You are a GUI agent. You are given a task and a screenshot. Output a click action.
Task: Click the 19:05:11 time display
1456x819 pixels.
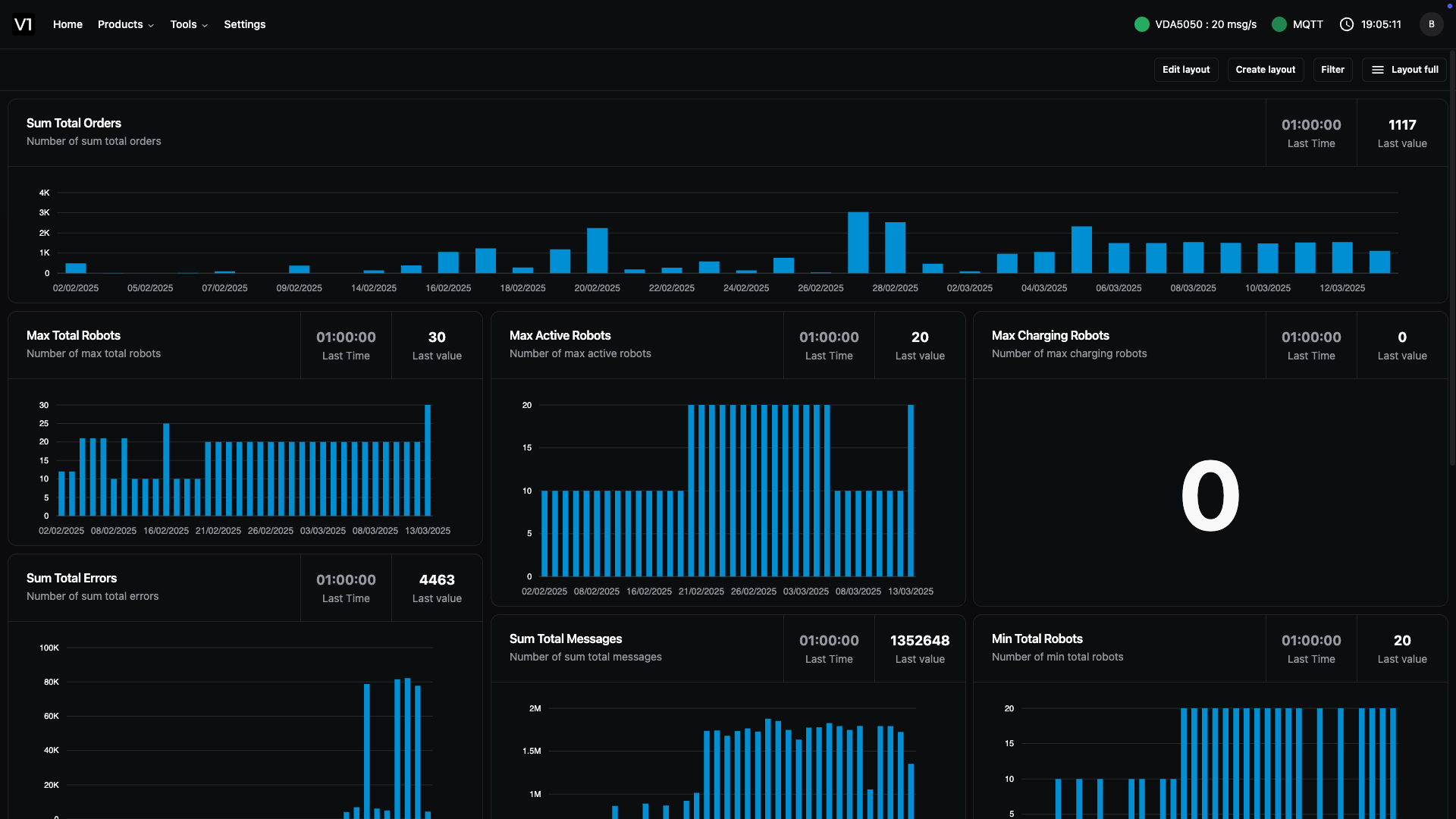[x=1381, y=24]
